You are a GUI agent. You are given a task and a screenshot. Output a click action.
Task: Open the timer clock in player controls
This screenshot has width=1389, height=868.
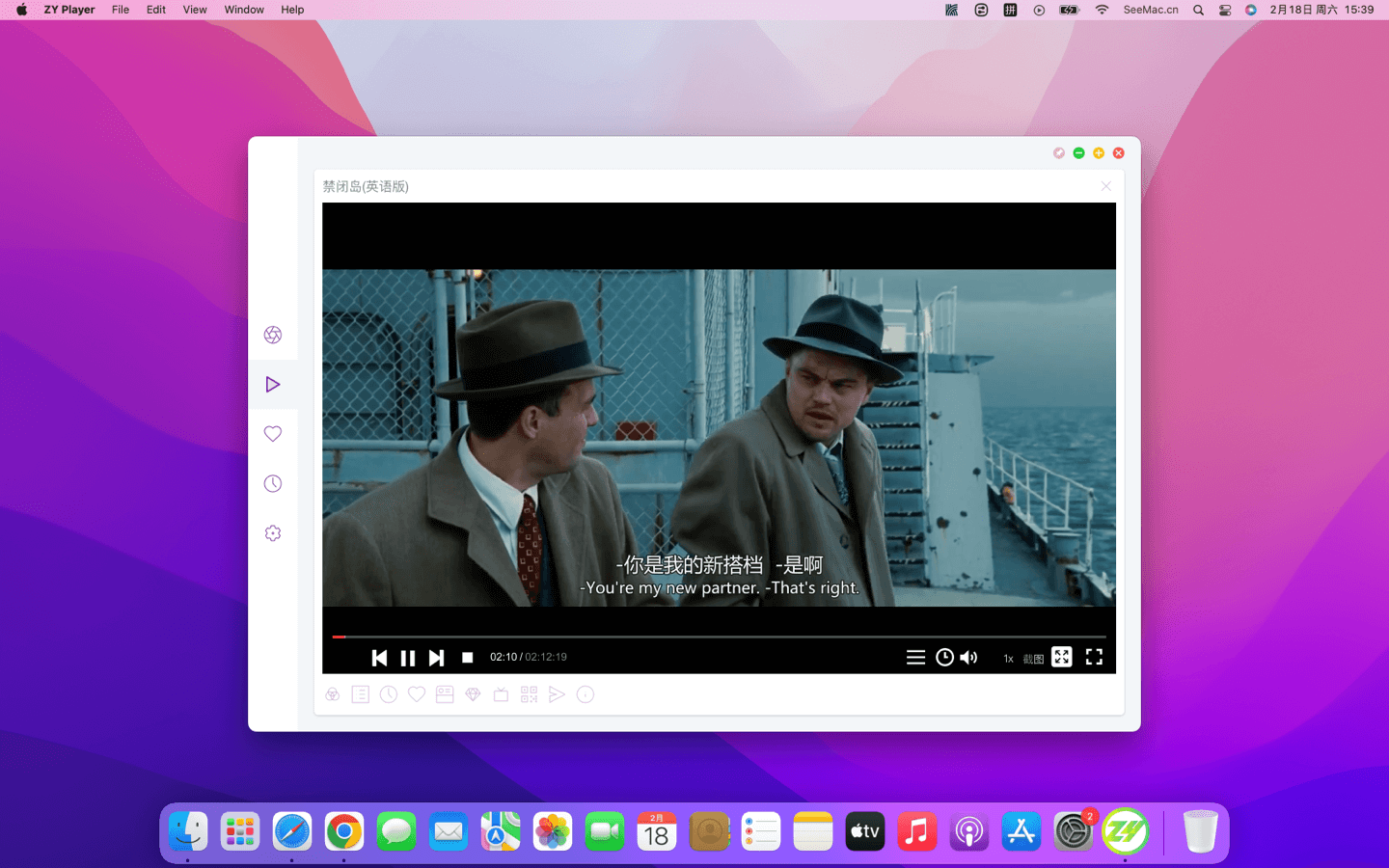944,658
